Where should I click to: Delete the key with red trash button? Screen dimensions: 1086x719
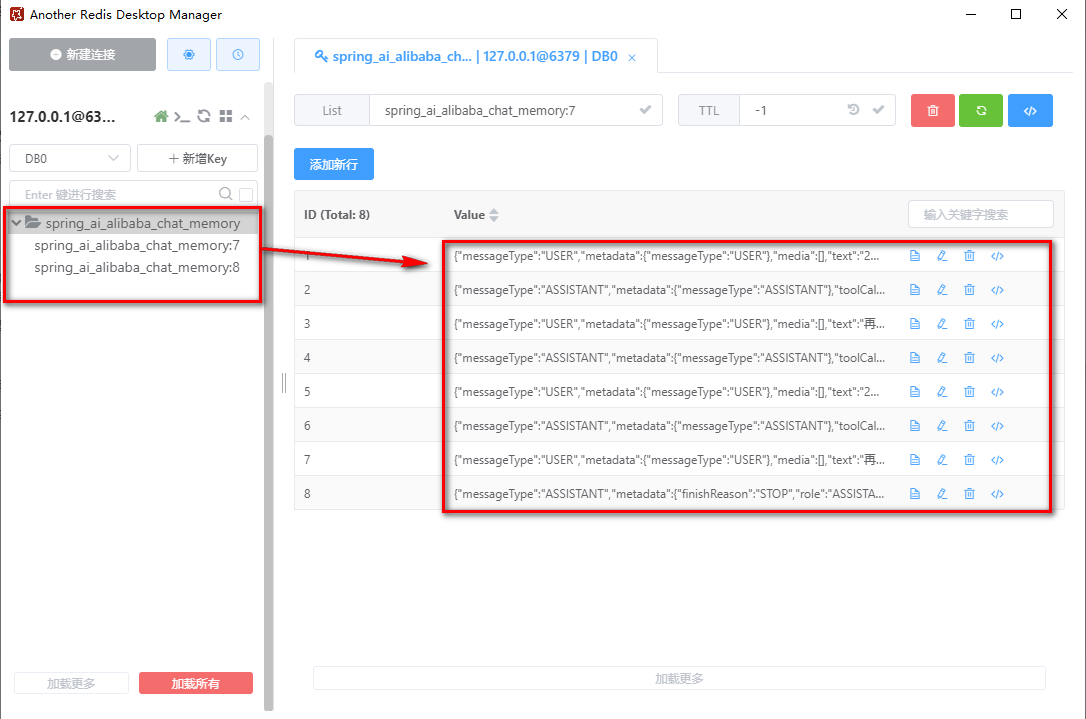[x=933, y=111]
